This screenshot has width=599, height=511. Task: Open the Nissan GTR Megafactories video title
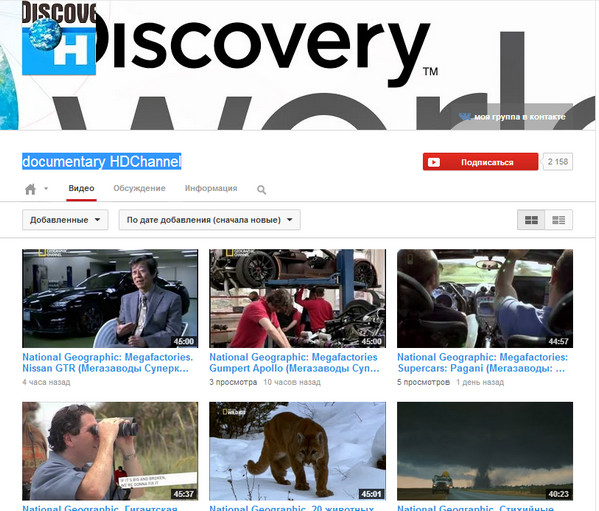[107, 363]
